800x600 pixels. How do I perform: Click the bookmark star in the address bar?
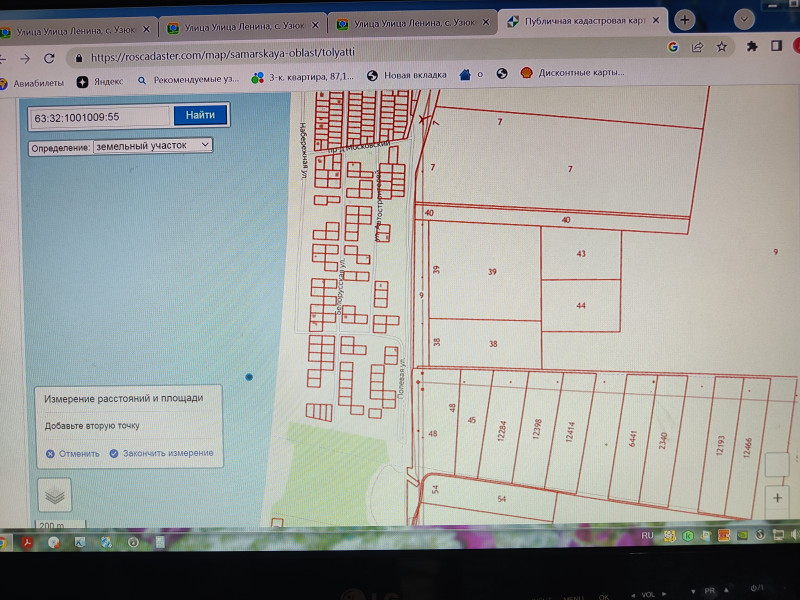[x=722, y=46]
